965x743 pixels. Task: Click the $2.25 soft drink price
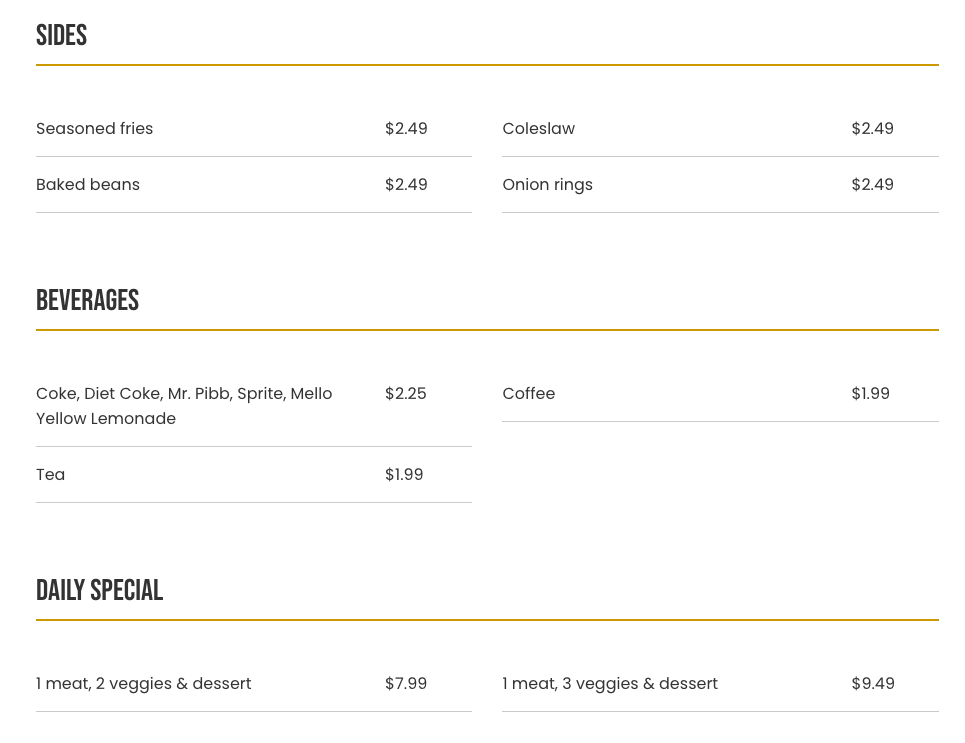point(406,394)
